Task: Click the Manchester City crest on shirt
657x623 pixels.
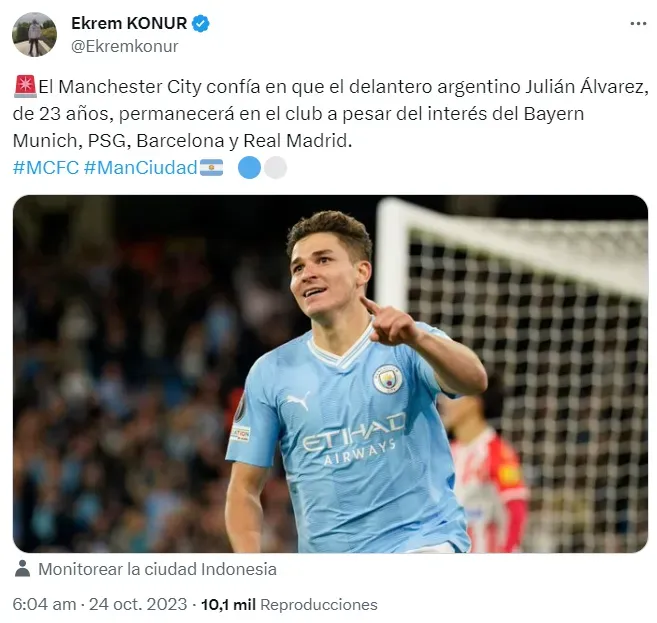Action: click(388, 379)
